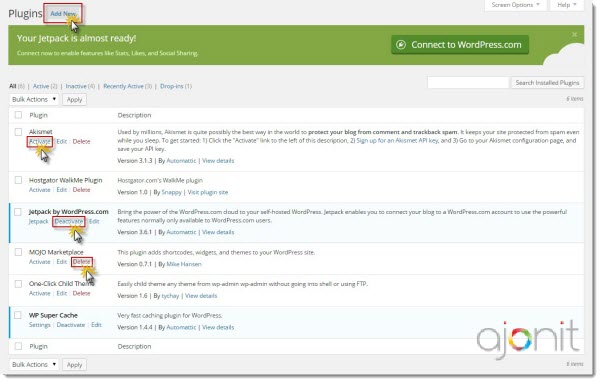Filter plugins by Inactive

pyautogui.click(x=76, y=86)
